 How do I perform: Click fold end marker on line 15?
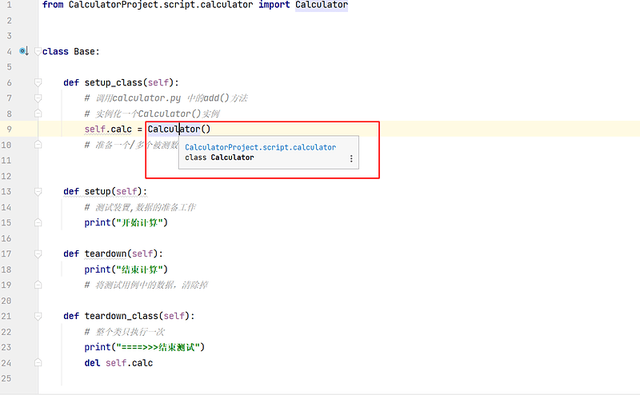[x=38, y=223]
